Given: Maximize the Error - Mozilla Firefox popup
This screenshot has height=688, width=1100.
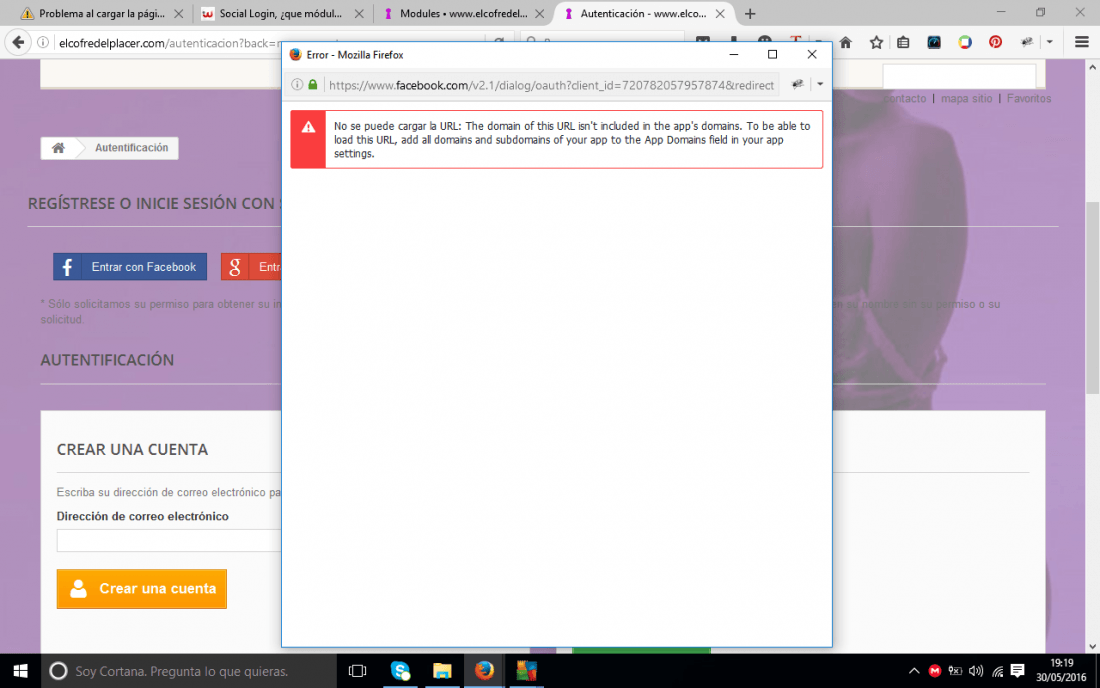Looking at the screenshot, I should pos(772,55).
